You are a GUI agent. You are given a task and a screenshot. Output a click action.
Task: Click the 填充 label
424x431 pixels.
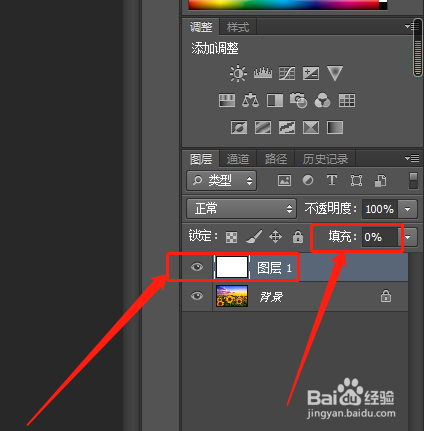tap(342, 237)
